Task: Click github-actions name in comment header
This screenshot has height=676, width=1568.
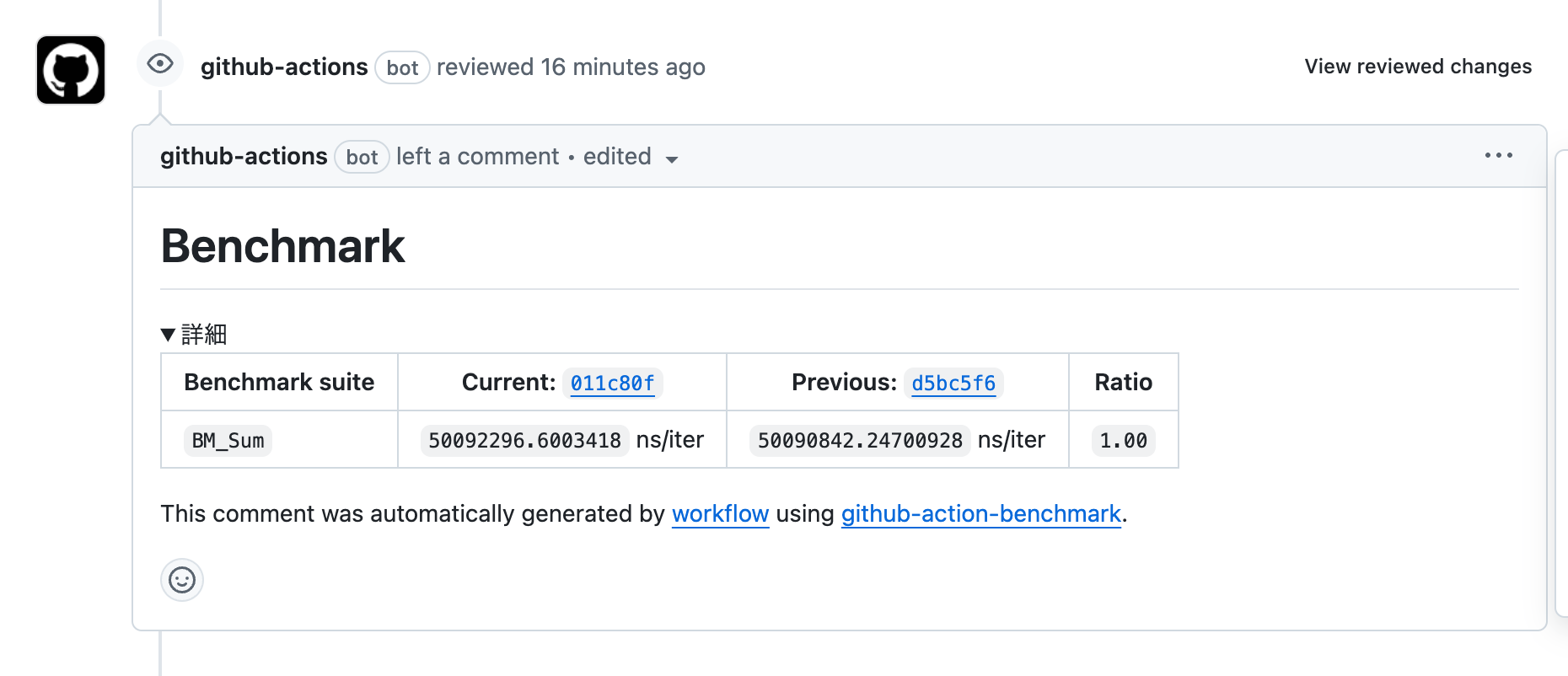Action: (x=244, y=156)
